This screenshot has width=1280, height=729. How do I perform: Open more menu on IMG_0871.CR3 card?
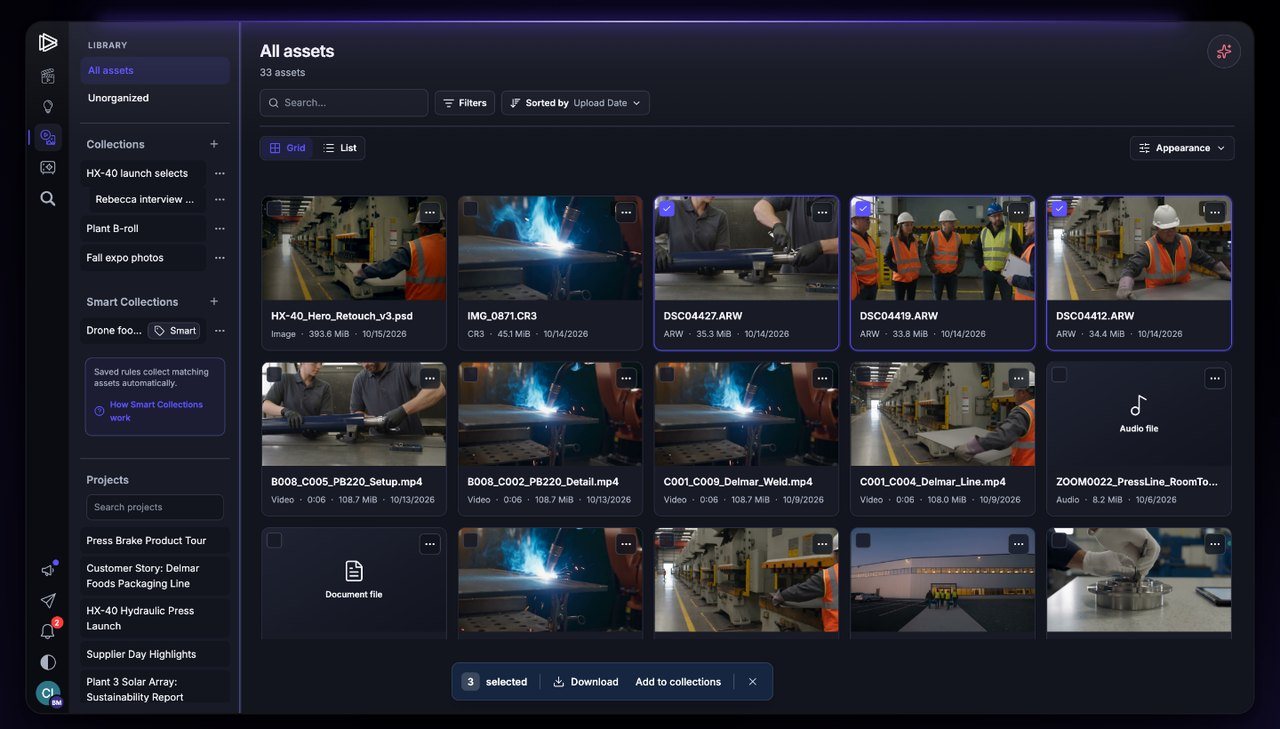626,212
